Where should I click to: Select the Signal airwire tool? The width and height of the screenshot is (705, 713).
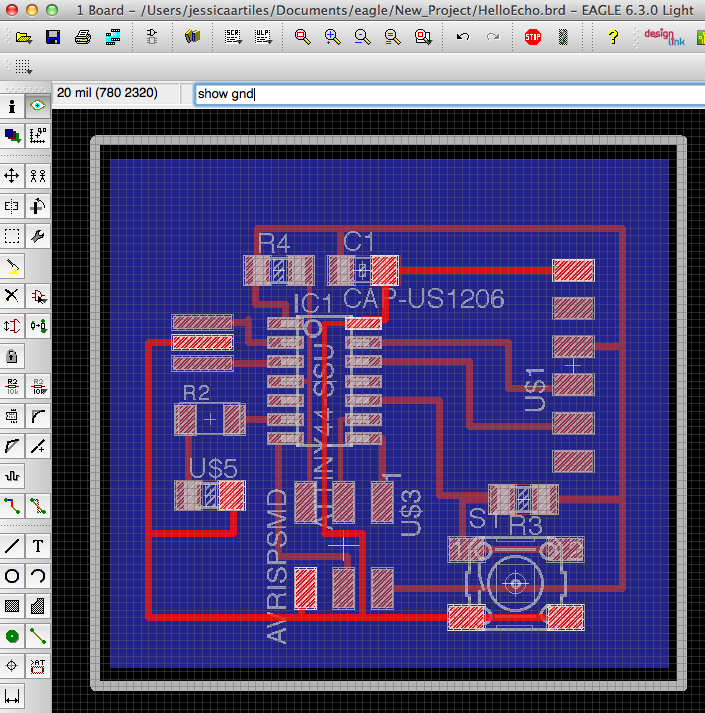tap(38, 636)
